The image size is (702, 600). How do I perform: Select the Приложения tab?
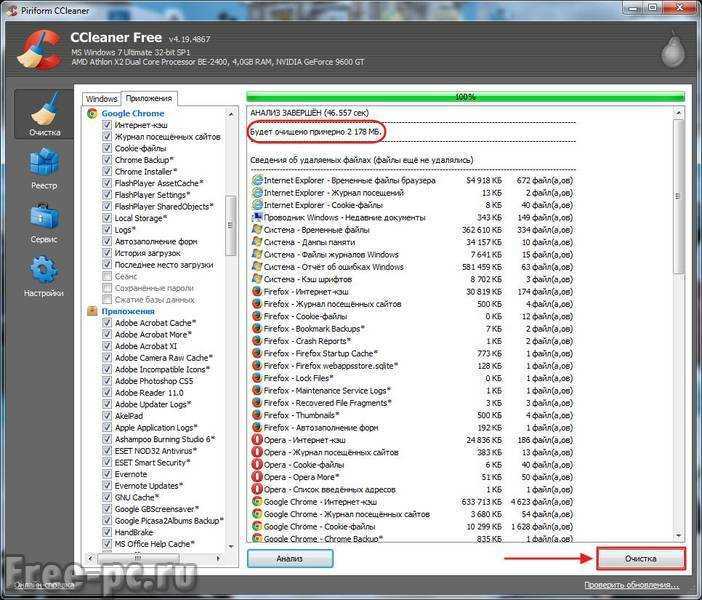pos(149,98)
